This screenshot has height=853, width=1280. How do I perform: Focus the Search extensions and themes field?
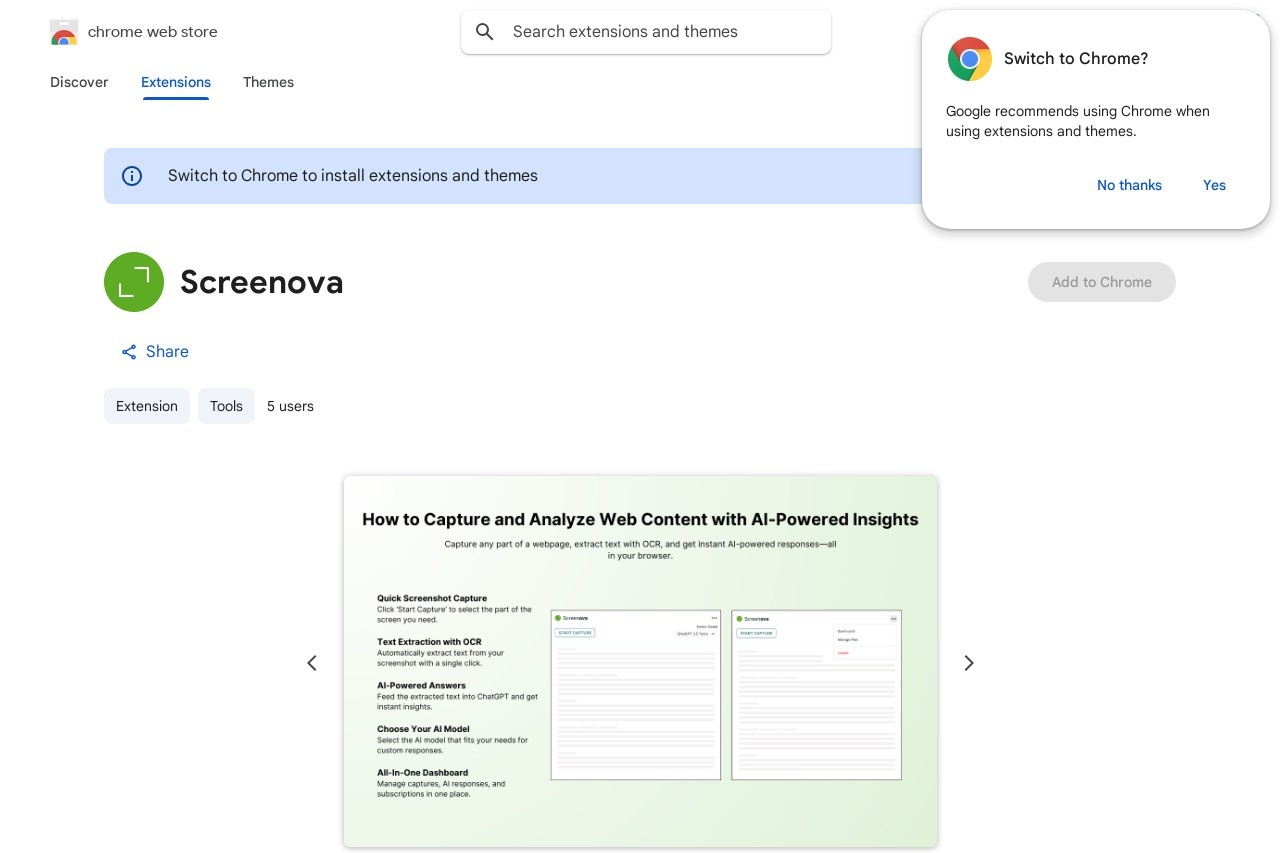click(x=646, y=32)
